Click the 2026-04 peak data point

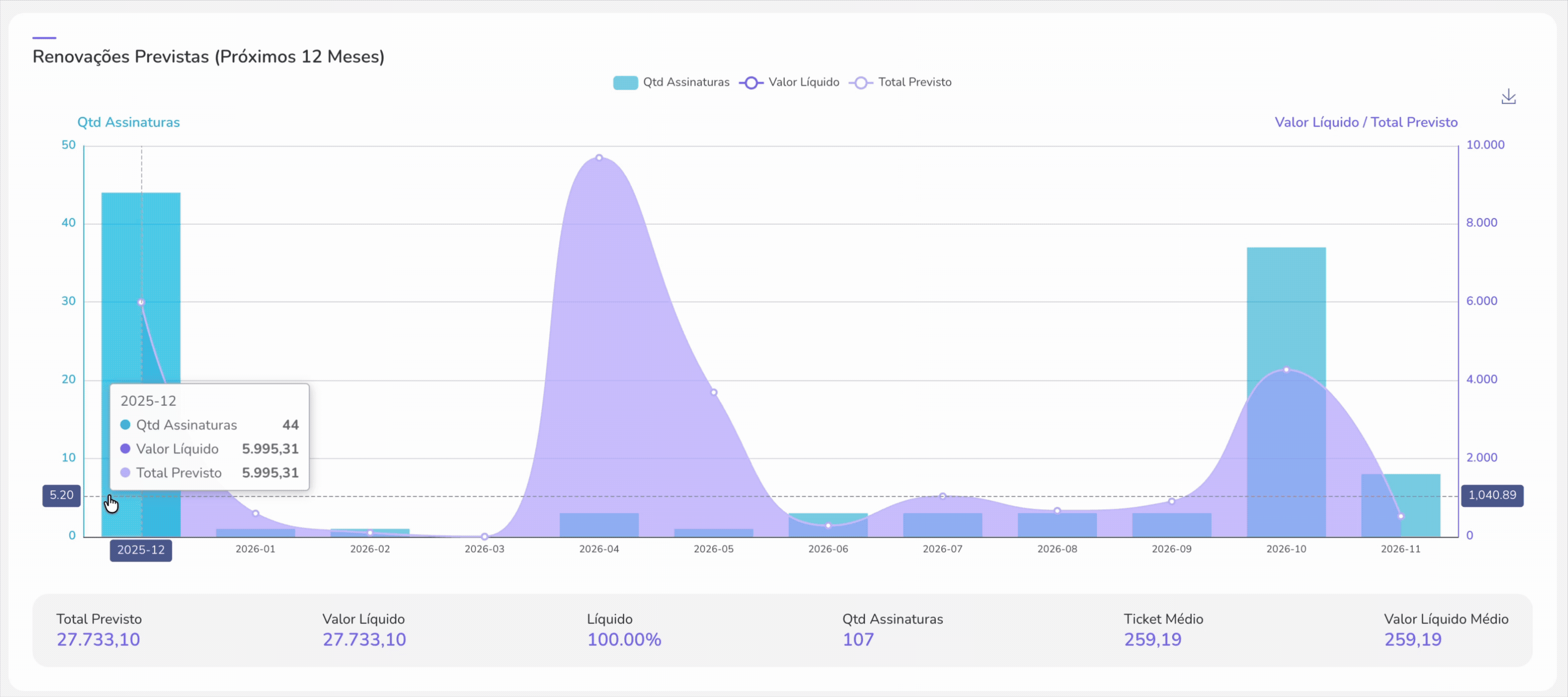[599, 158]
